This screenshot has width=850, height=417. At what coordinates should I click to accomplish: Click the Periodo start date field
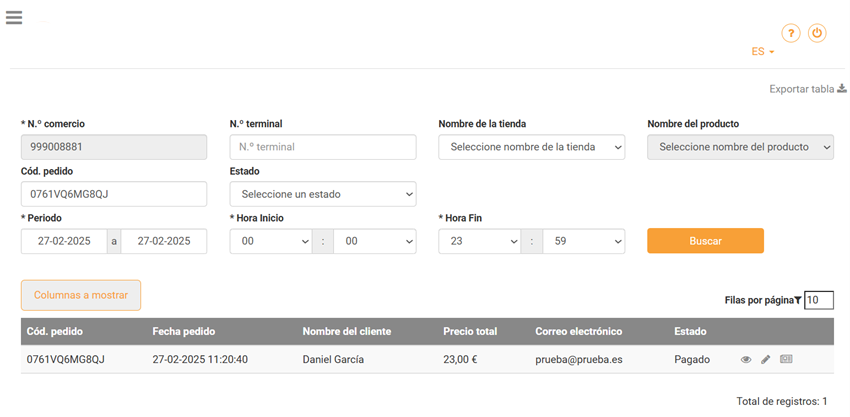(64, 241)
